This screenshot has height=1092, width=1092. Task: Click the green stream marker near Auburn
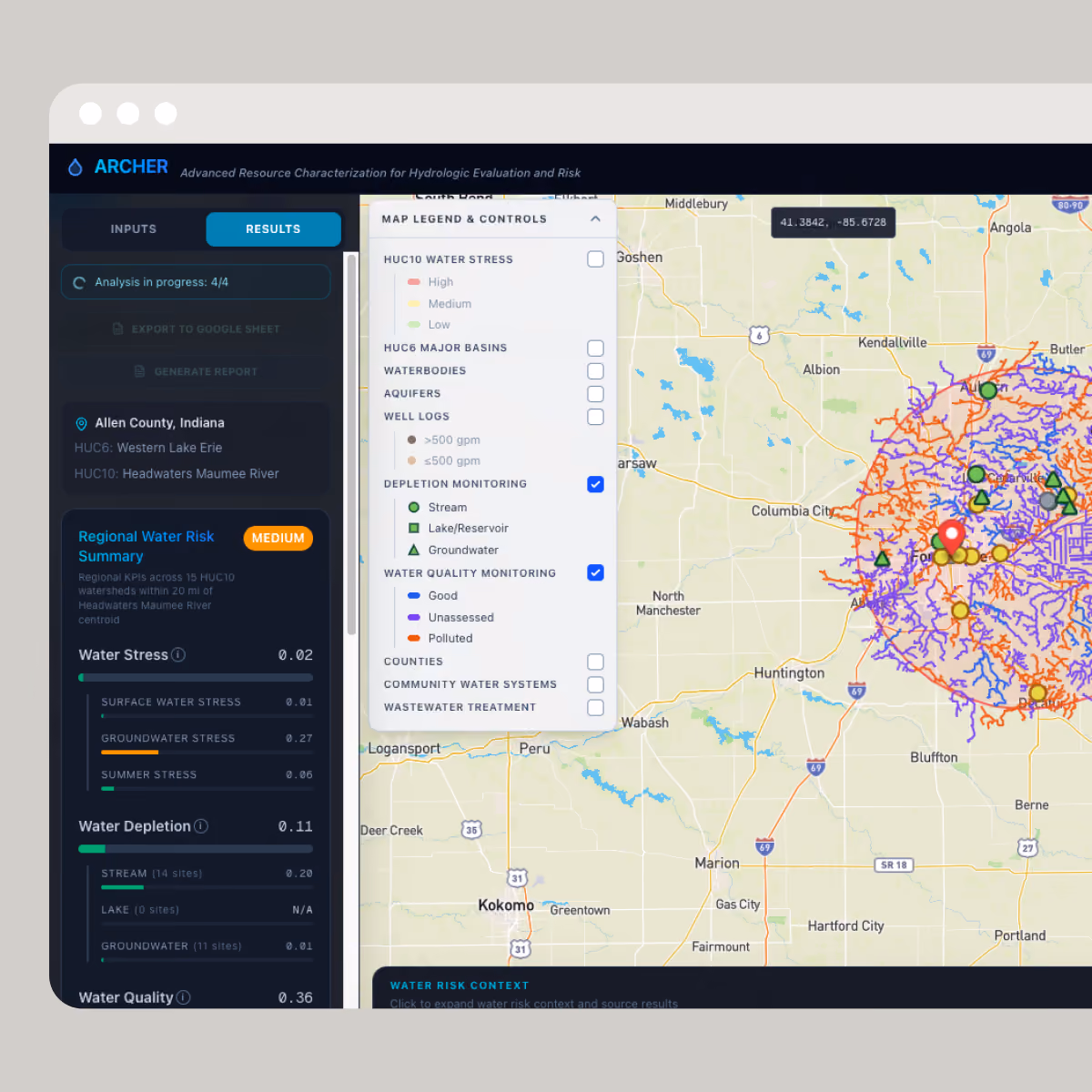click(x=988, y=390)
